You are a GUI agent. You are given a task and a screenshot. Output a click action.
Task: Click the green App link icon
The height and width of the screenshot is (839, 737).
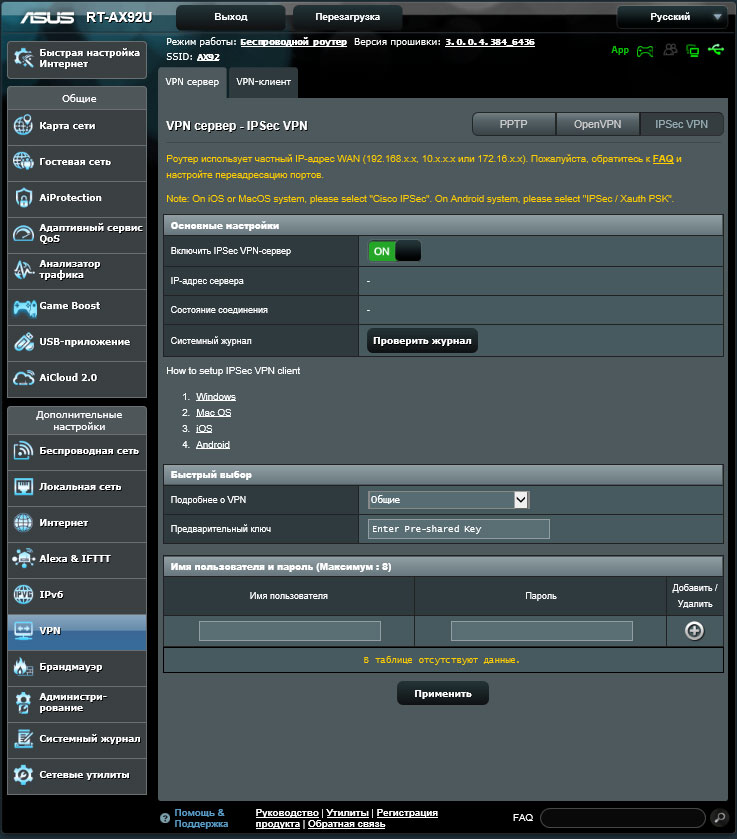(x=620, y=50)
